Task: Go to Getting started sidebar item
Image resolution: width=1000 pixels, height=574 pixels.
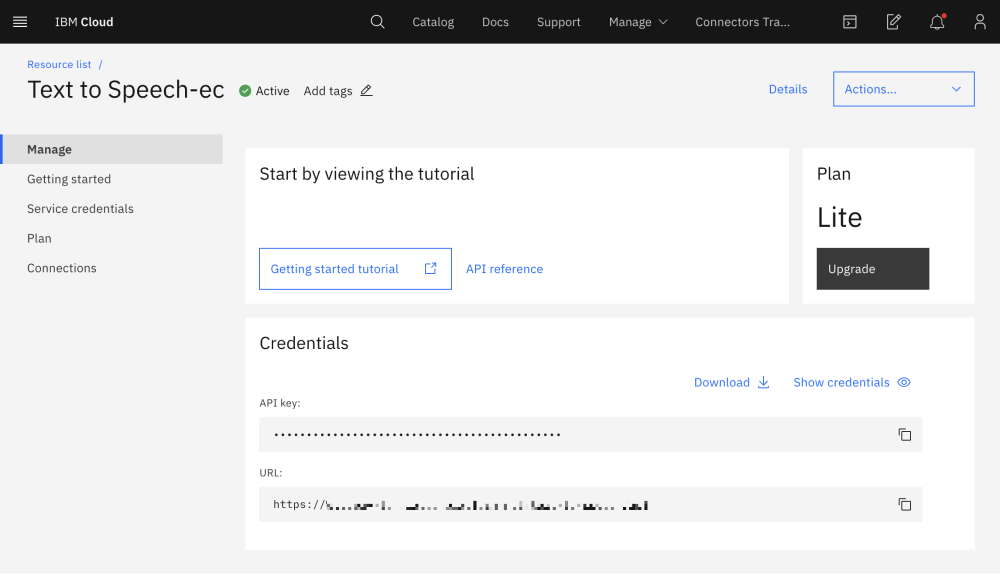Action: [69, 179]
